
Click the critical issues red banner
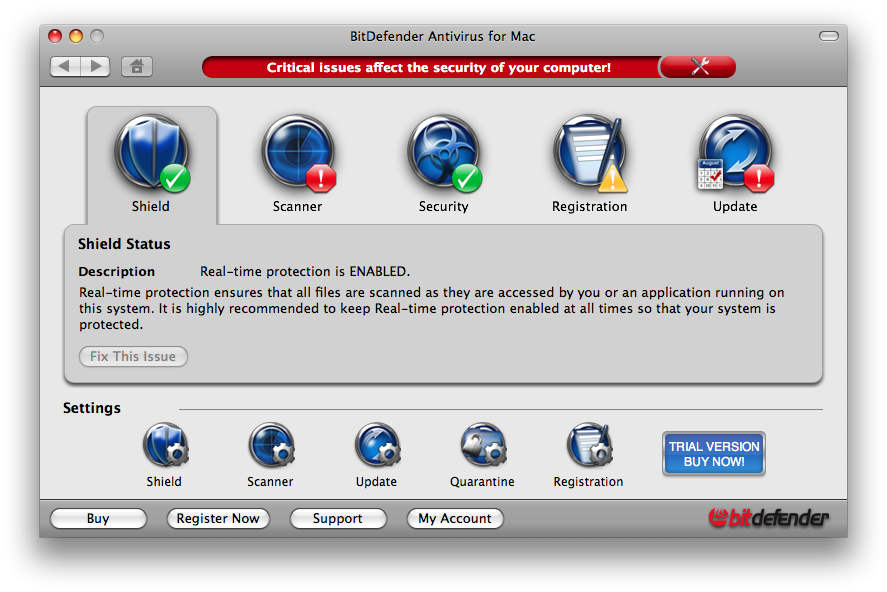(432, 67)
